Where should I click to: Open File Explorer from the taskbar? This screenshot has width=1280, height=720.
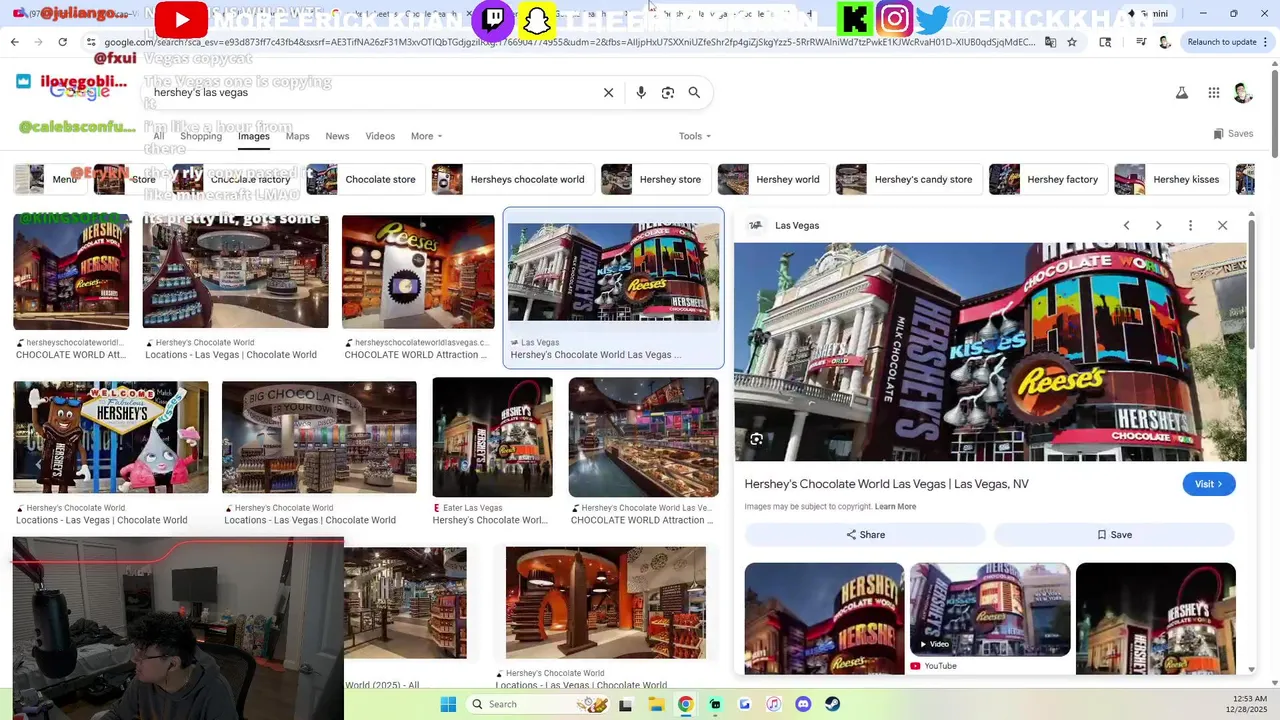click(656, 704)
